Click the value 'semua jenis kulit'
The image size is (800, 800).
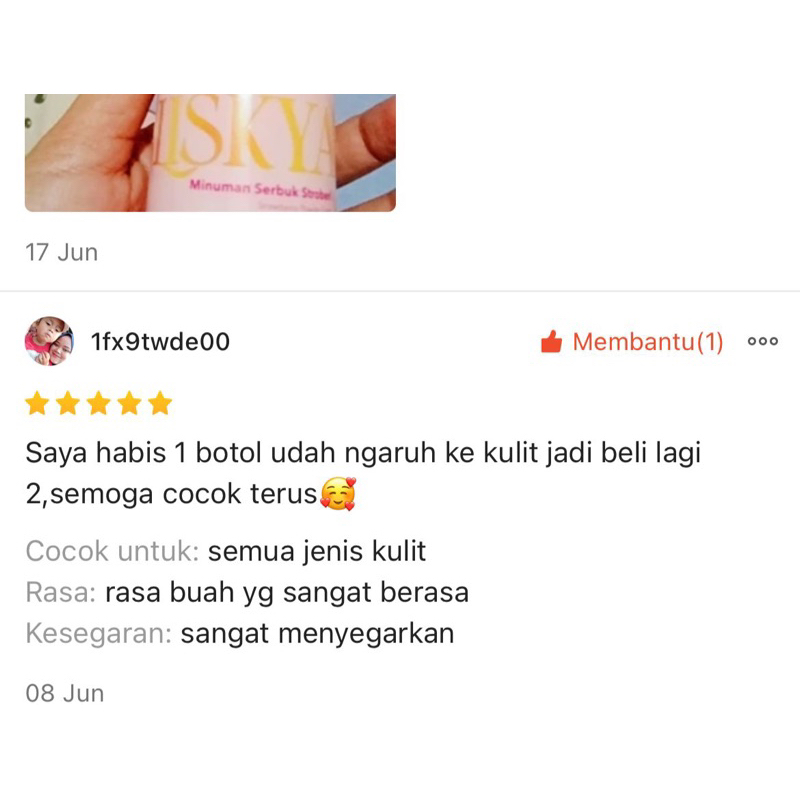point(317,552)
